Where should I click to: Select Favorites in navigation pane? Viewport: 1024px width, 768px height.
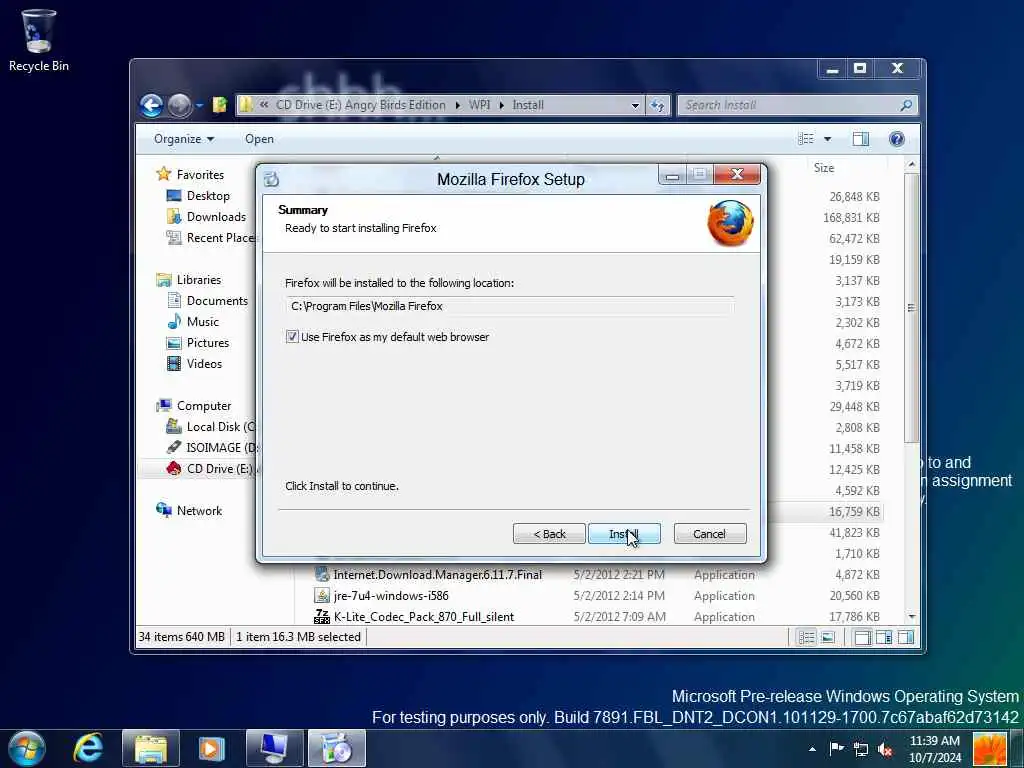point(200,174)
